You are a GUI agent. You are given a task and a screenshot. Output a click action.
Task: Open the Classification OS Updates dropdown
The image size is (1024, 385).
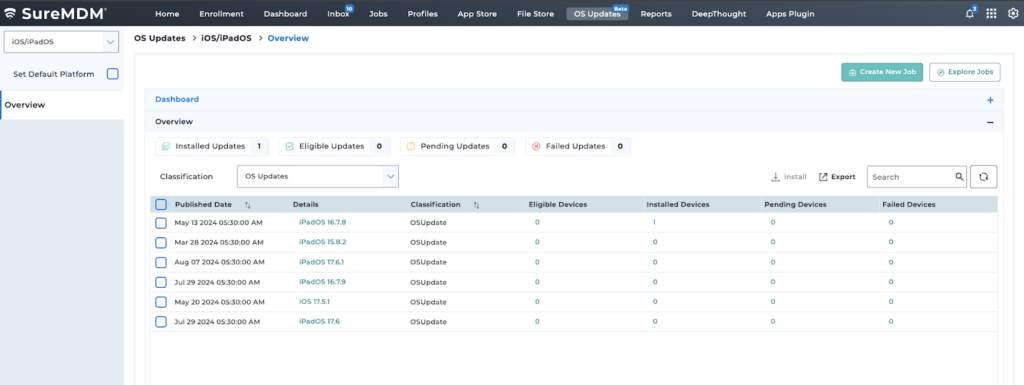(317, 176)
